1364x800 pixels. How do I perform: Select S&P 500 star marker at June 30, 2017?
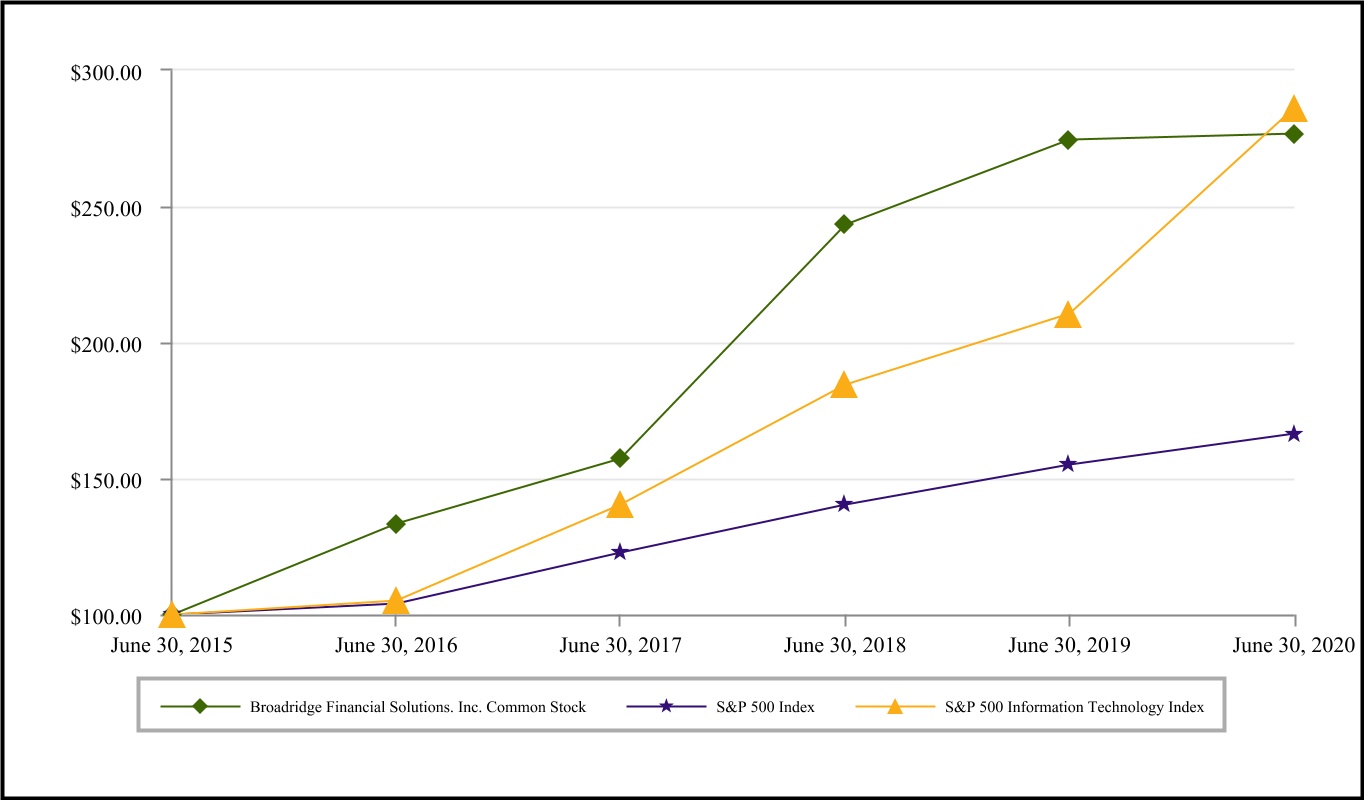pyautogui.click(x=620, y=552)
